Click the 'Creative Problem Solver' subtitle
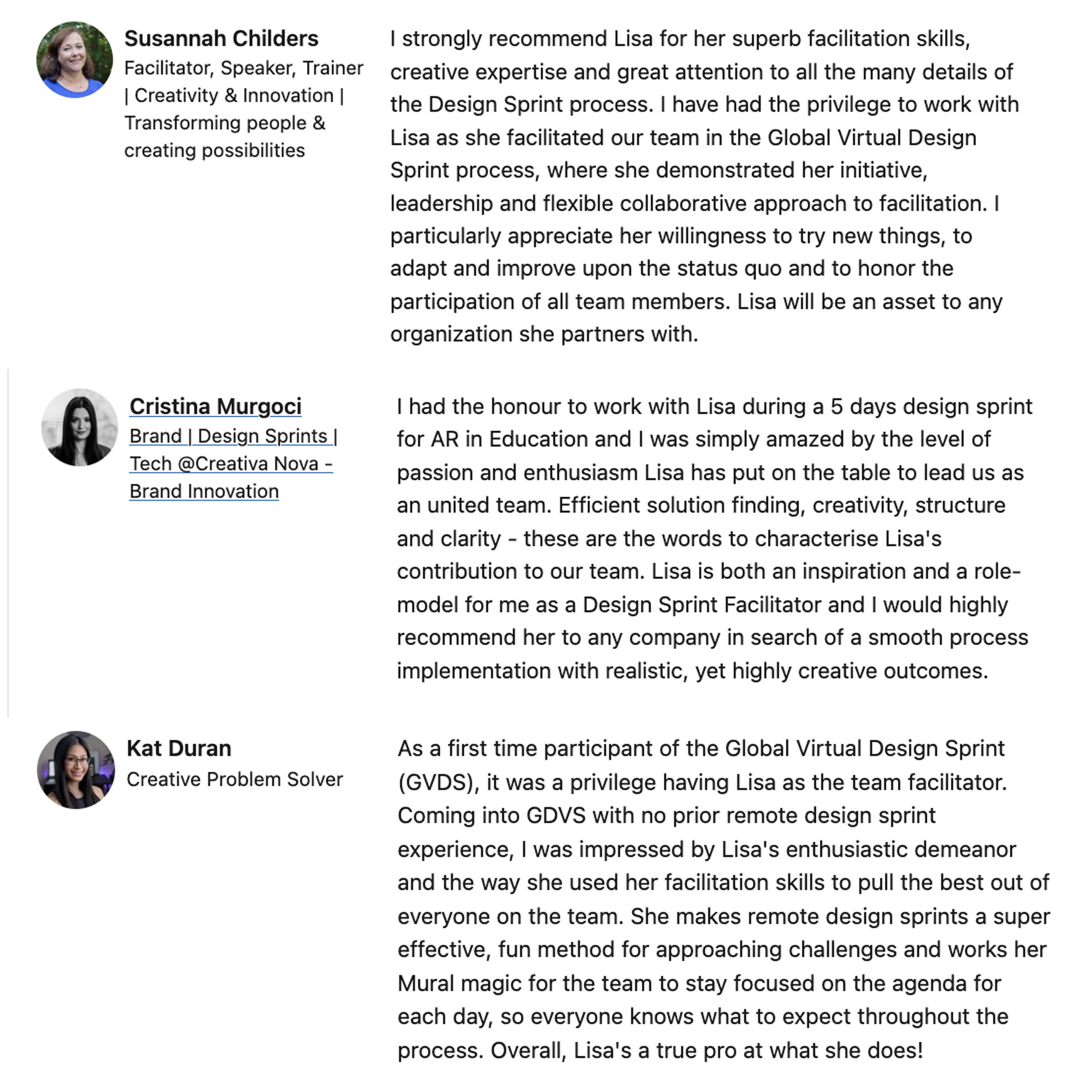1092x1092 pixels. click(x=234, y=780)
